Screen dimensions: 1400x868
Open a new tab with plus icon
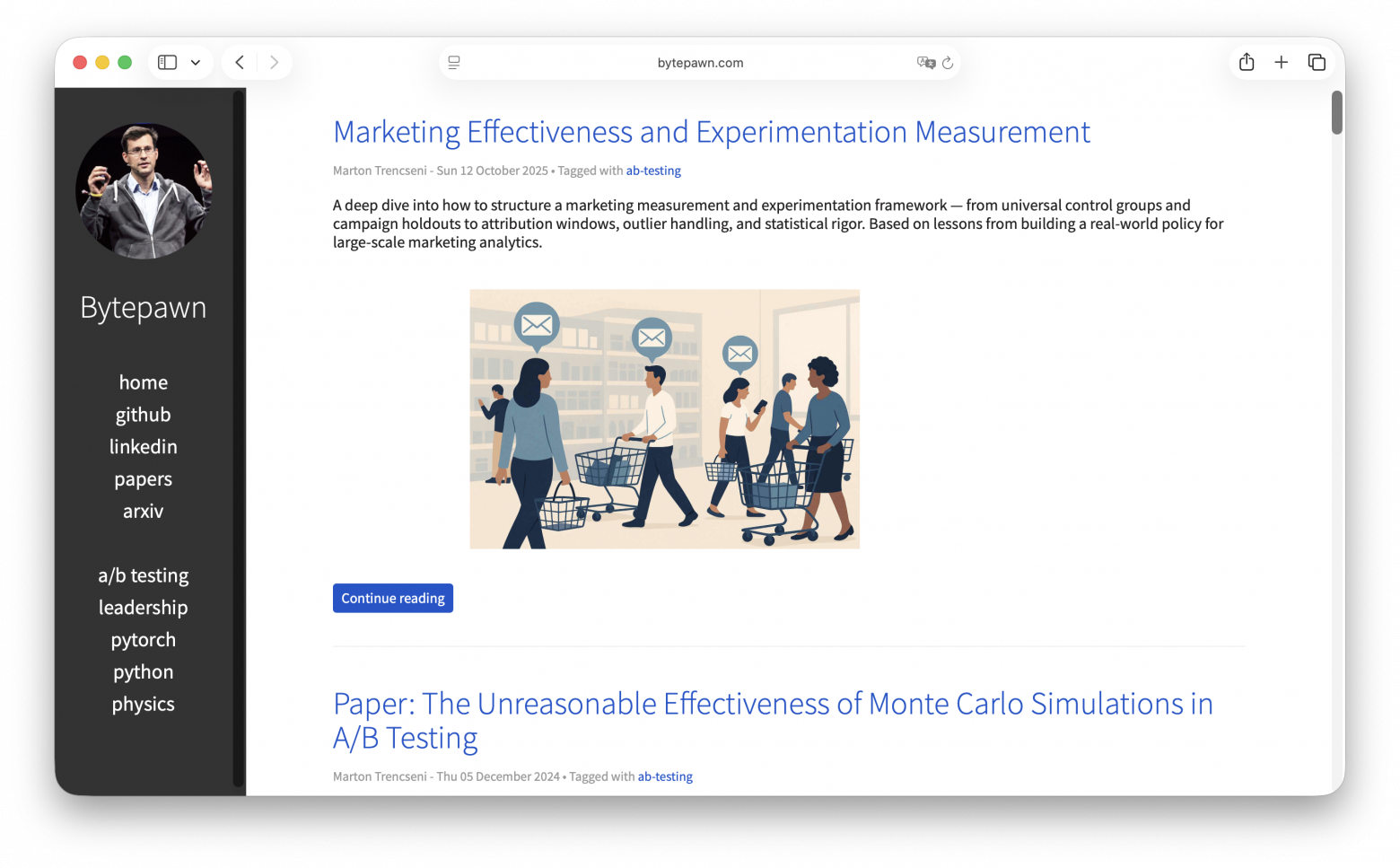(x=1282, y=63)
